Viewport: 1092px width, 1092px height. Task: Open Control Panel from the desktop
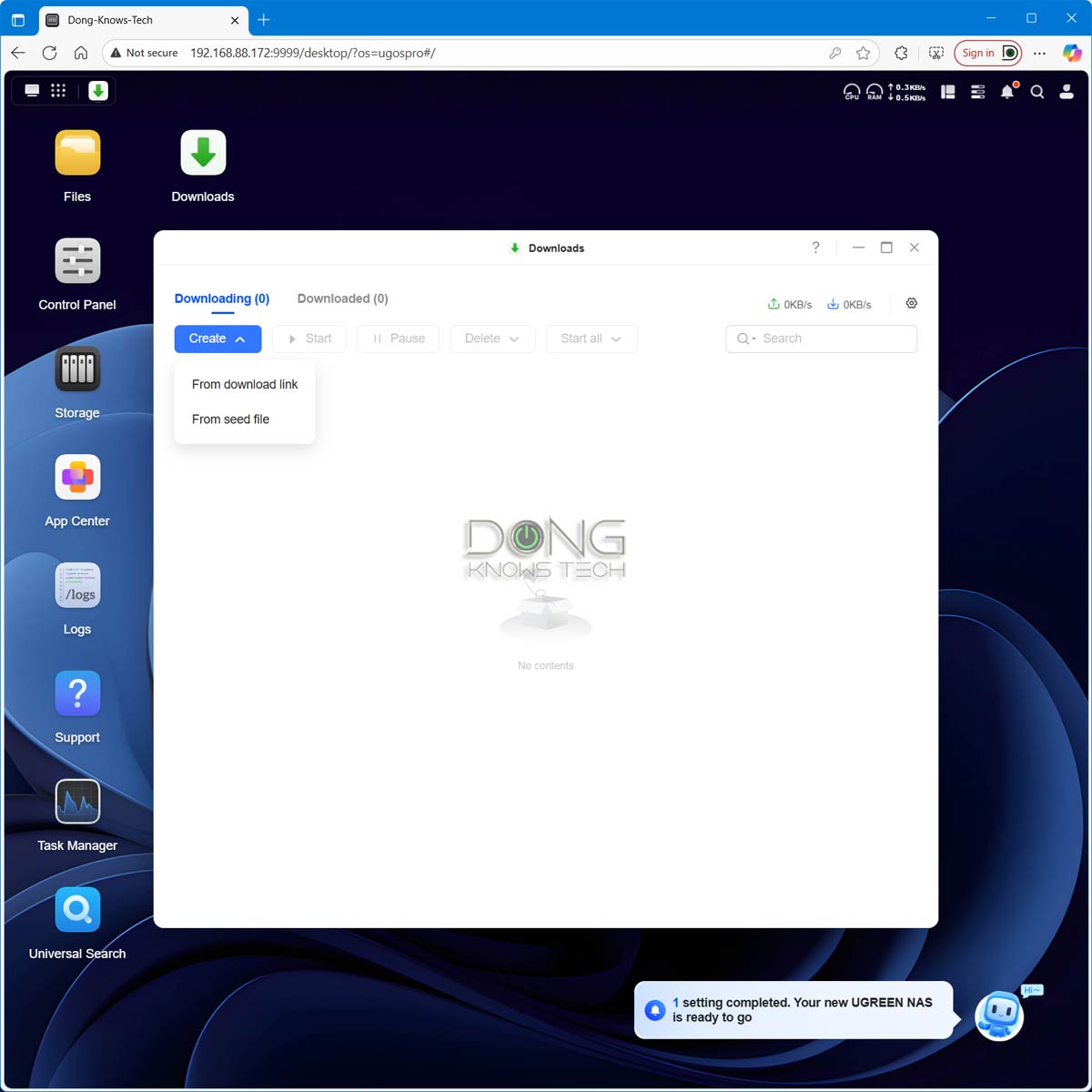click(77, 261)
